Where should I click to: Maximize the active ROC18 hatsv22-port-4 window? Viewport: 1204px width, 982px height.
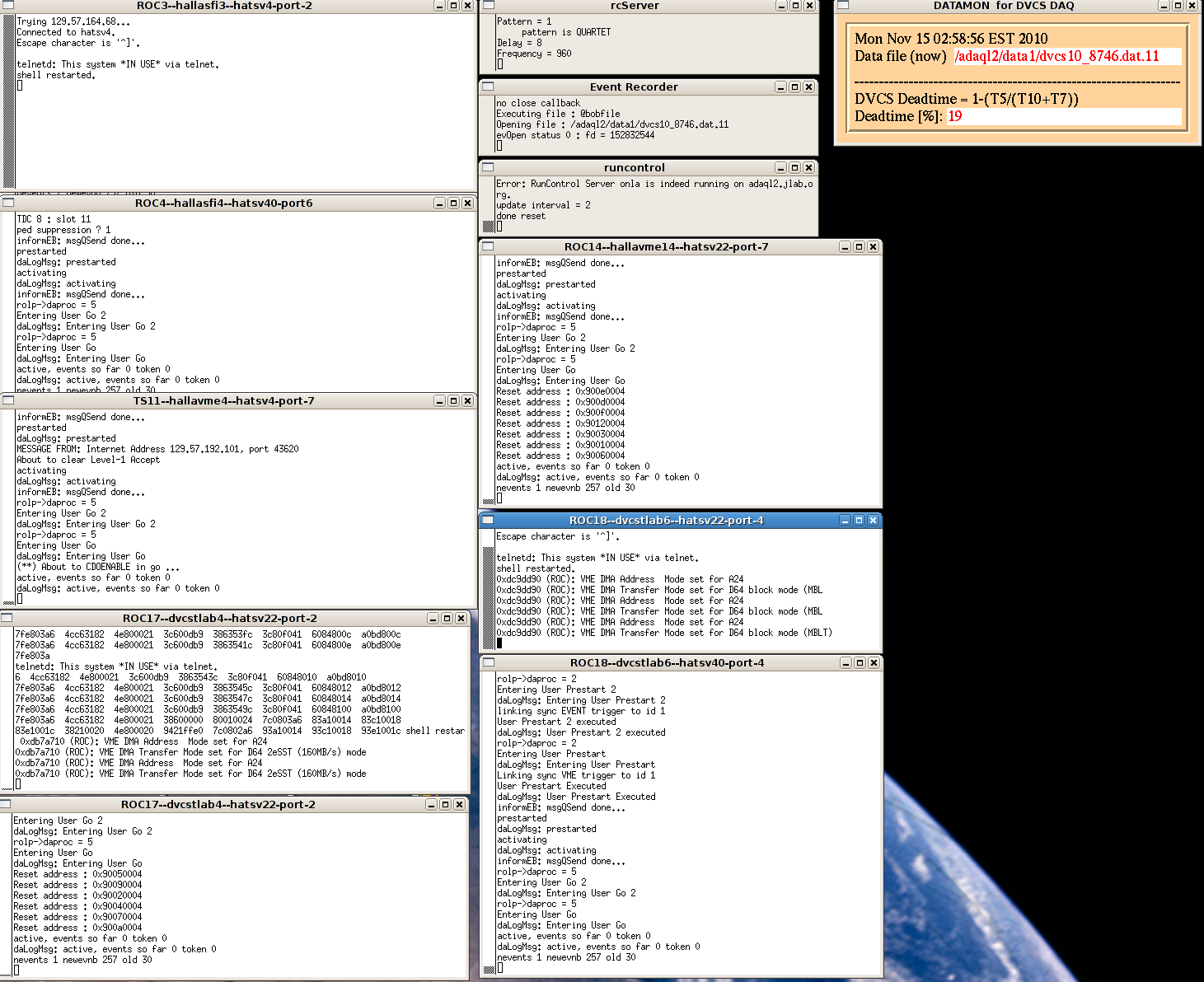(x=859, y=520)
